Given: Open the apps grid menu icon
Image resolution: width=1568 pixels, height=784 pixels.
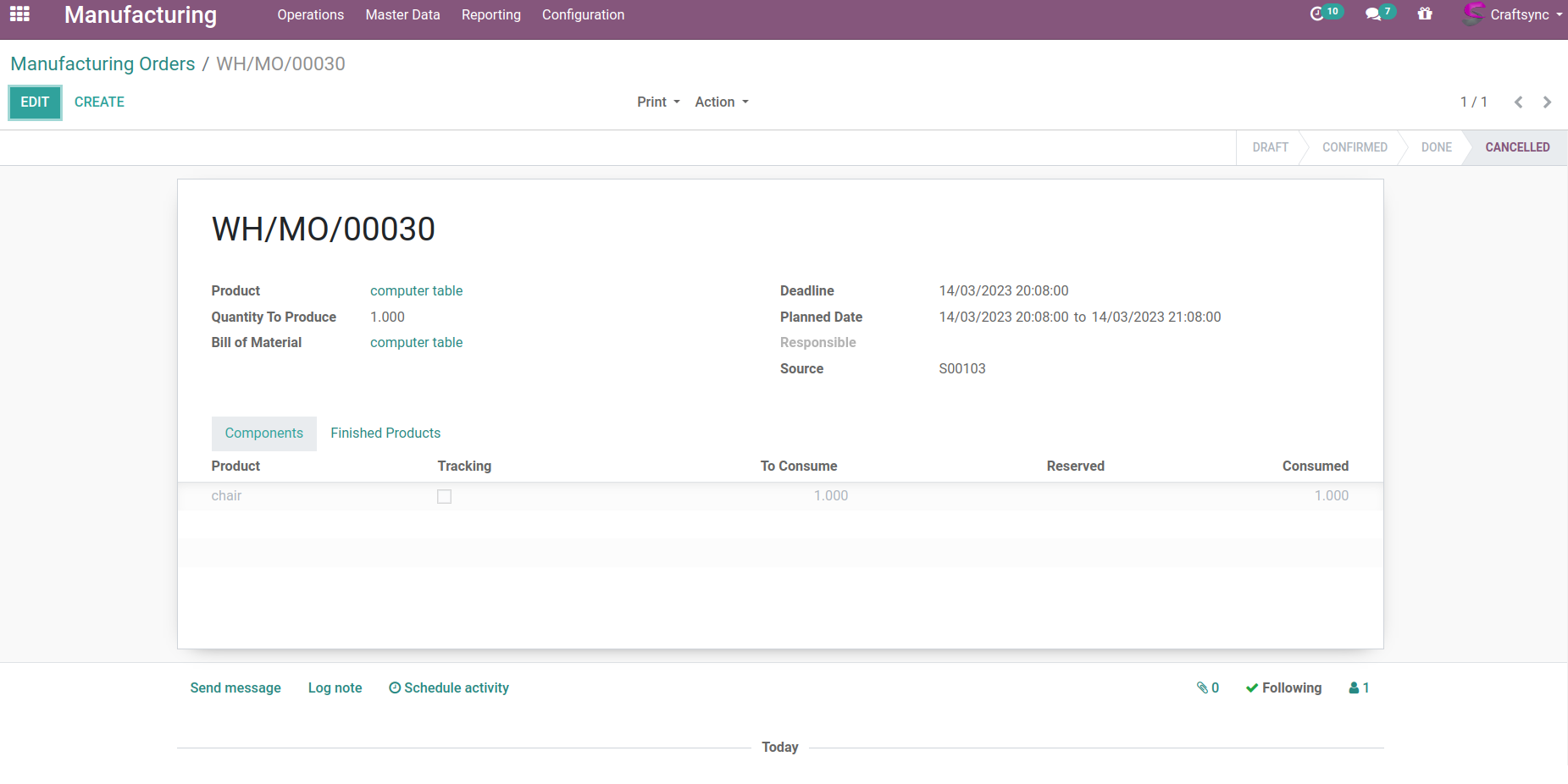Looking at the screenshot, I should (19, 14).
